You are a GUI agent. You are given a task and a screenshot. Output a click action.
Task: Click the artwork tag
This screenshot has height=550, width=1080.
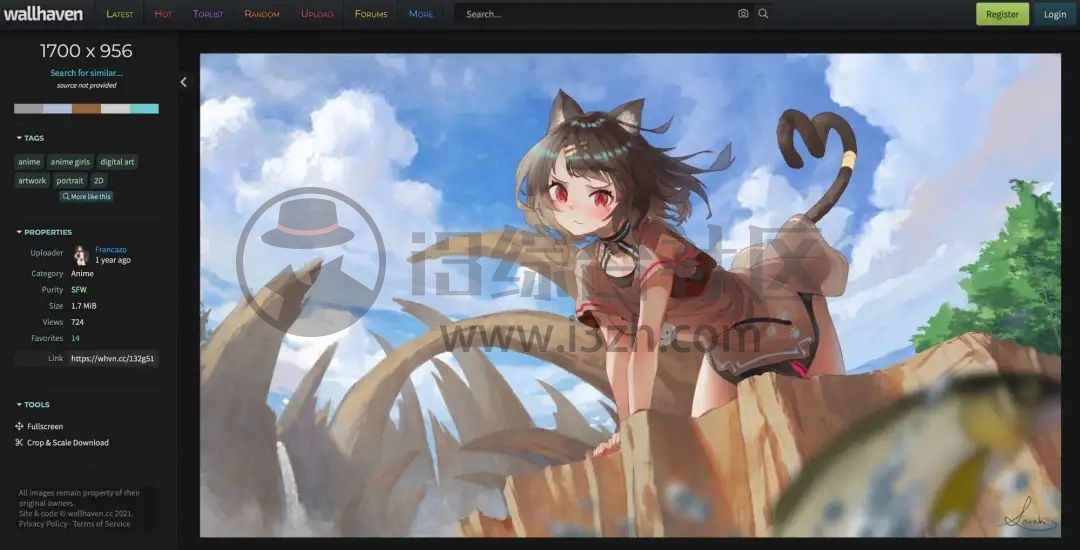(32, 180)
